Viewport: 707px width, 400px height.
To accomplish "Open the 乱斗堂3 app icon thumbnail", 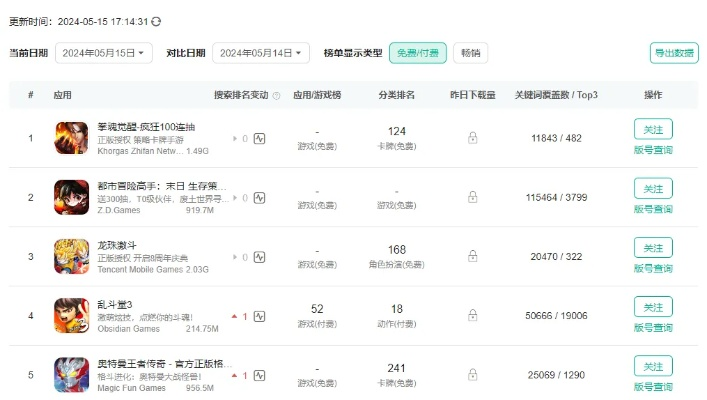I will pos(72,316).
